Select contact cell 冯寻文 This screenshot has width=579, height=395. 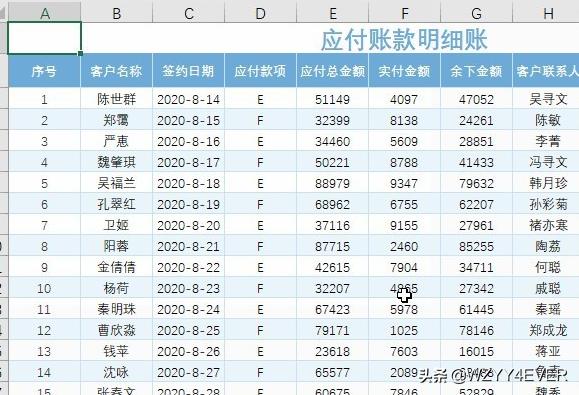tap(546, 162)
